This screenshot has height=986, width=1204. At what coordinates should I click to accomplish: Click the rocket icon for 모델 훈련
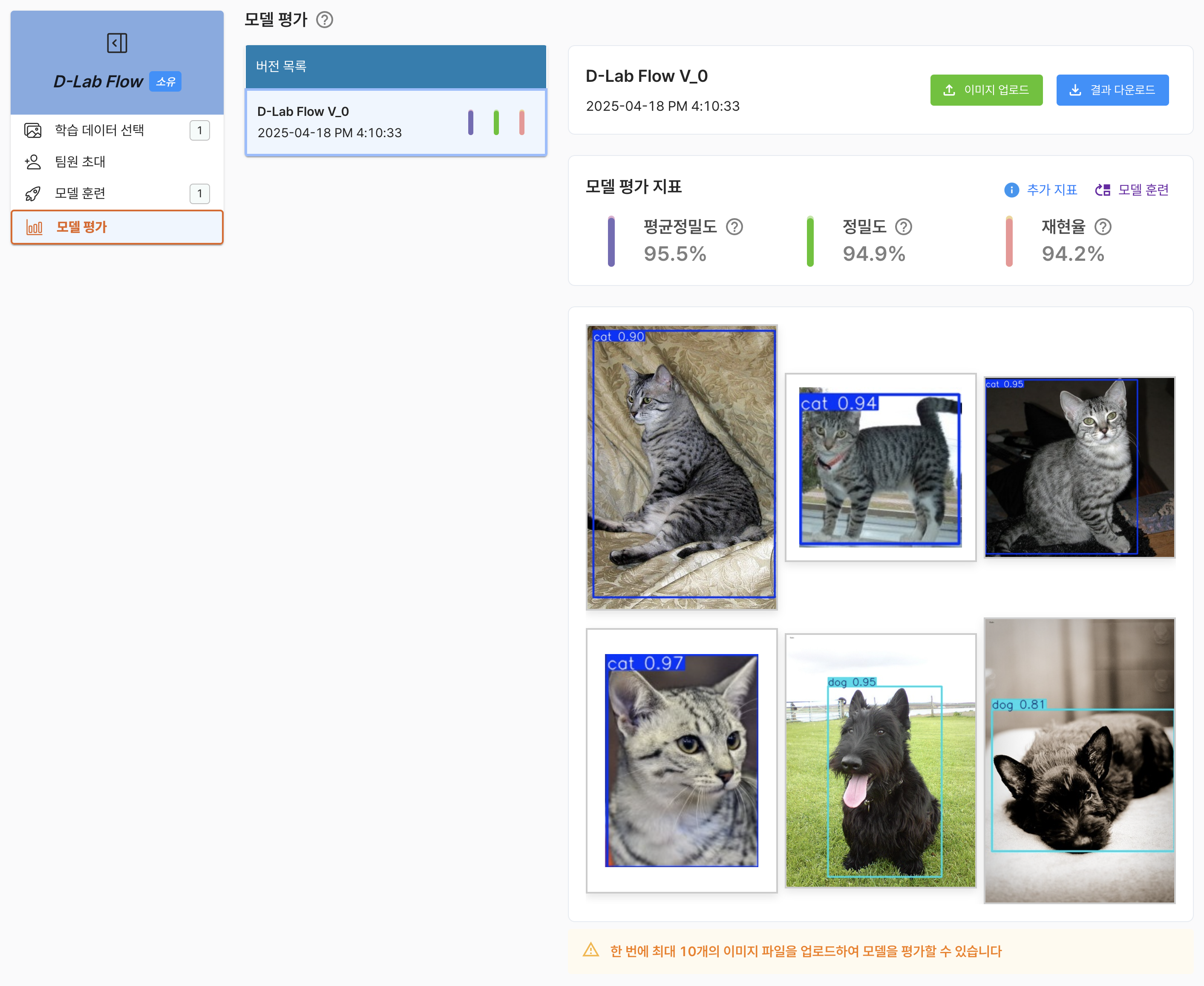tap(33, 194)
